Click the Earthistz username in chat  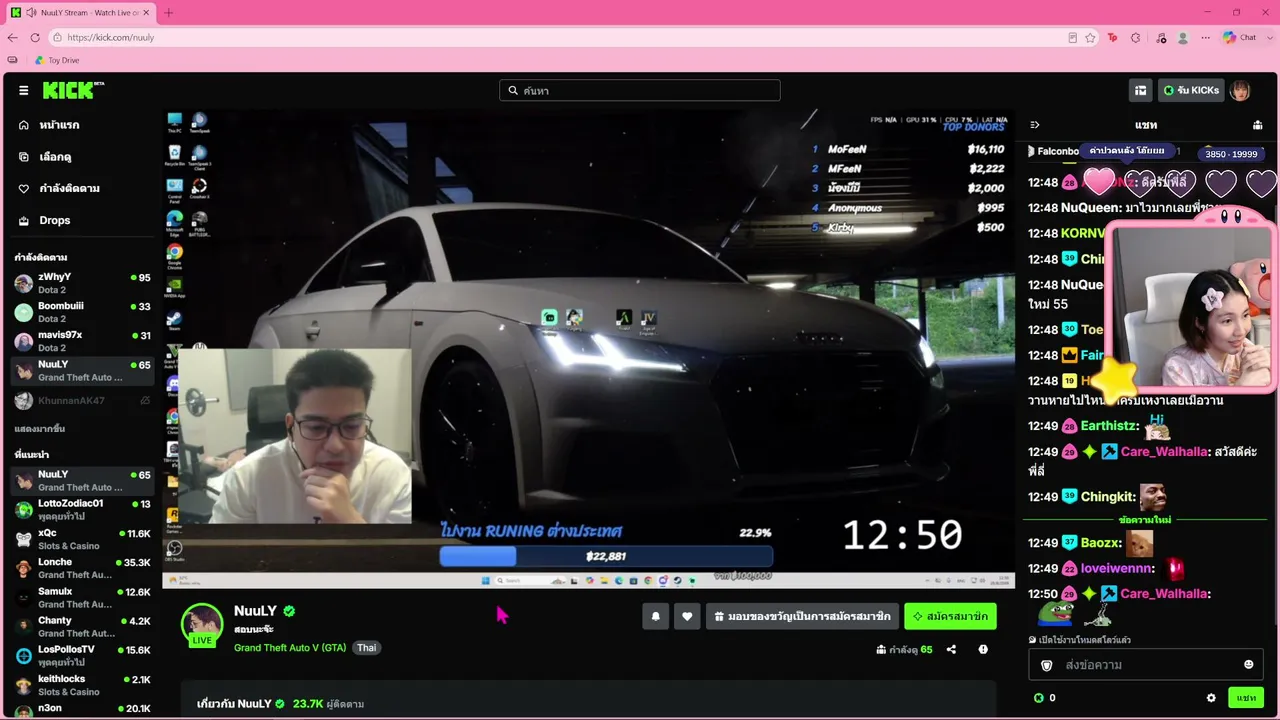pos(1109,426)
